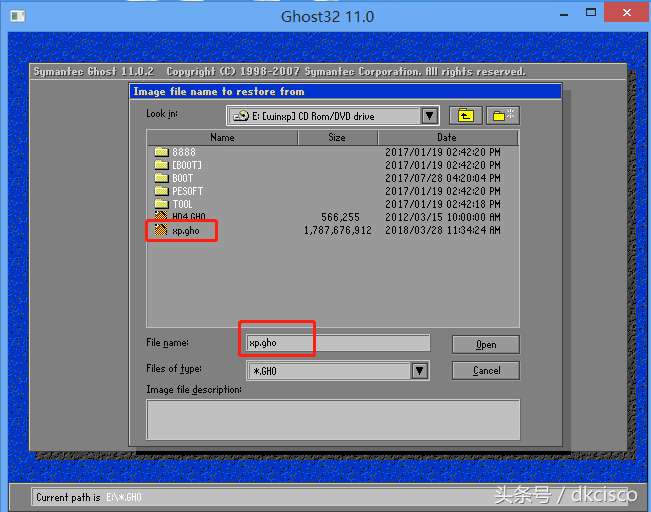Sort by the Name column header
Image resolution: width=651 pixels, height=512 pixels.
[x=222, y=137]
